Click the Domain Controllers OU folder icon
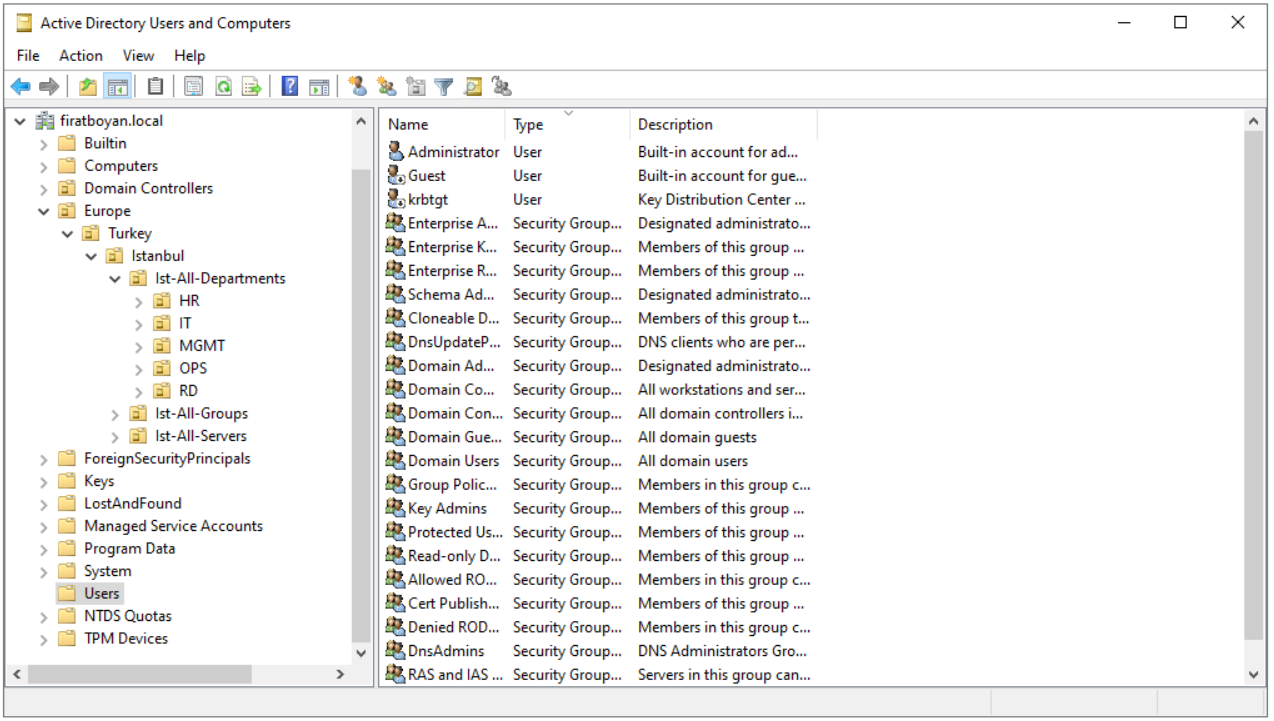Screen dimensions: 1274x721 click(67, 188)
